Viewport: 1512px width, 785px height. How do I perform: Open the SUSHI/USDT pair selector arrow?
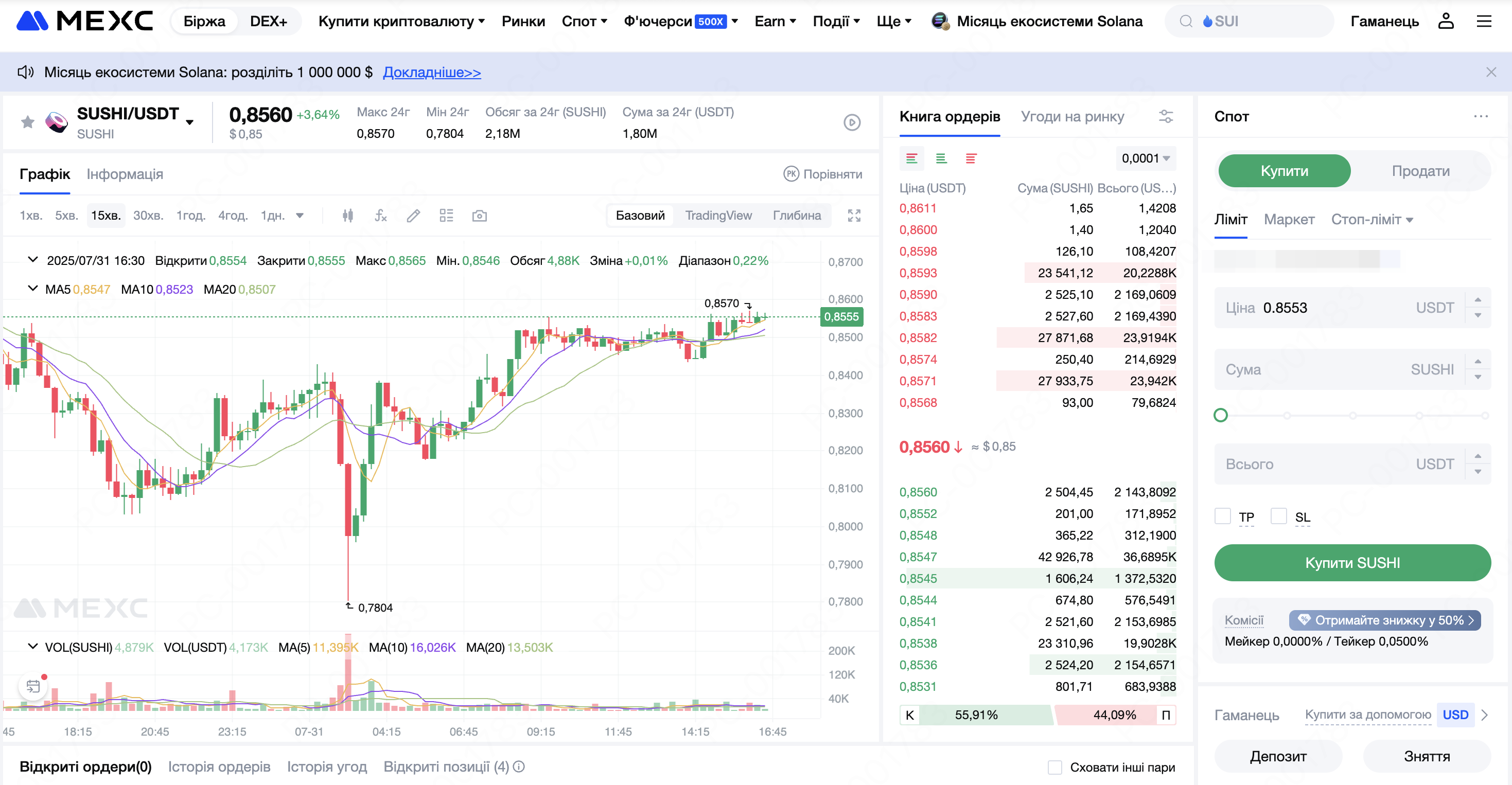189,122
